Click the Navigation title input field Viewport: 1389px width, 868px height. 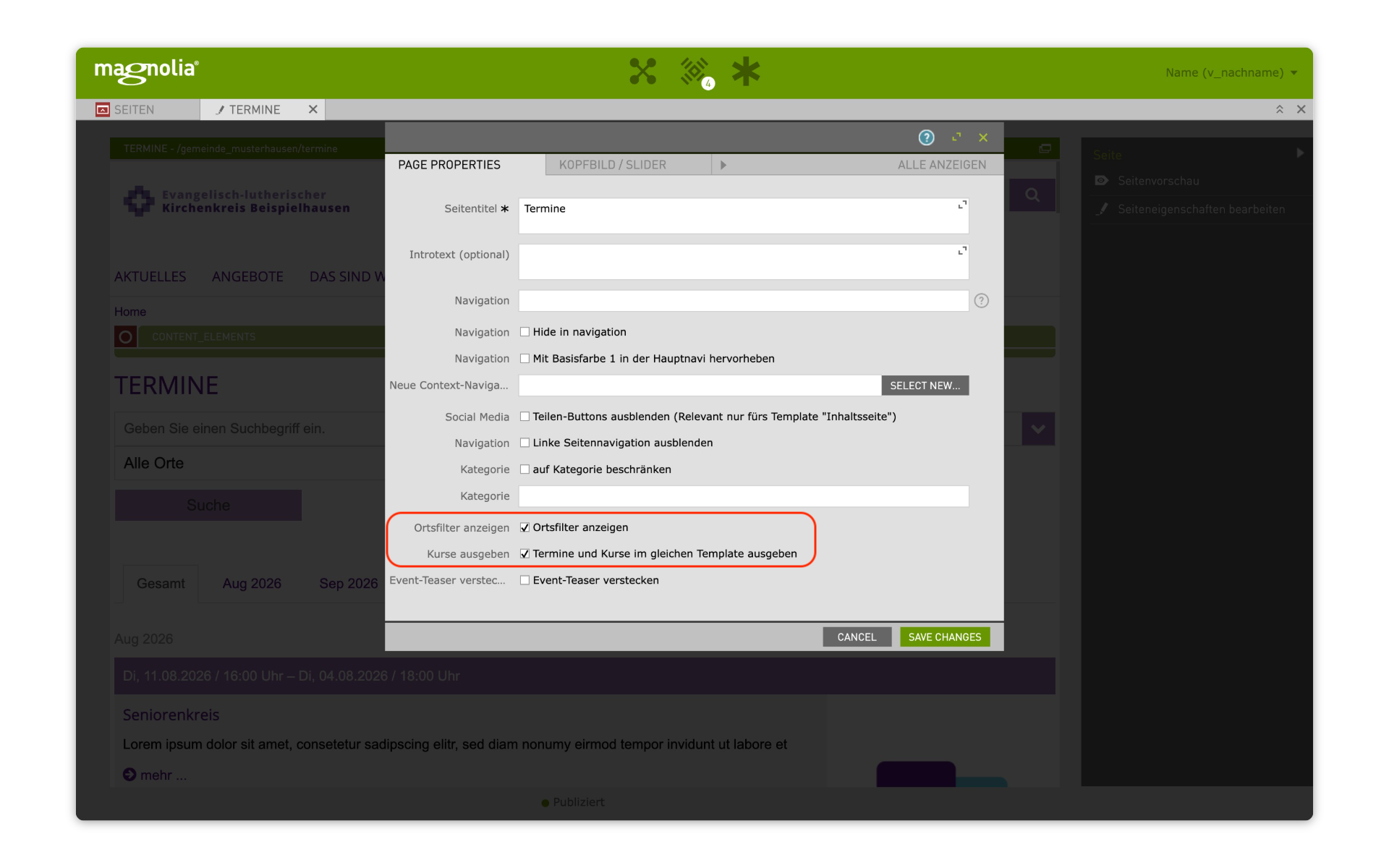point(744,301)
